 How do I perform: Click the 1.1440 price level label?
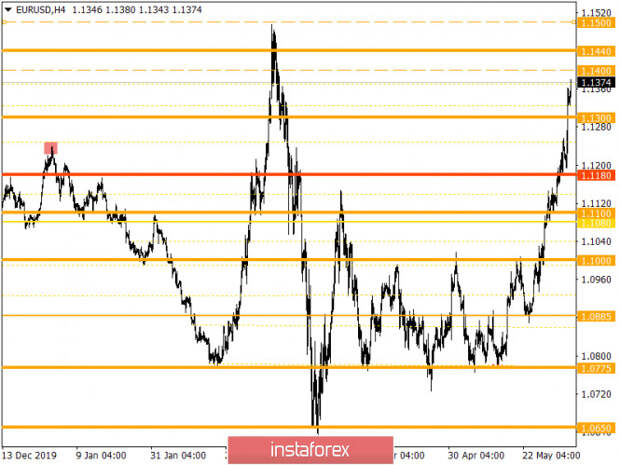click(596, 51)
